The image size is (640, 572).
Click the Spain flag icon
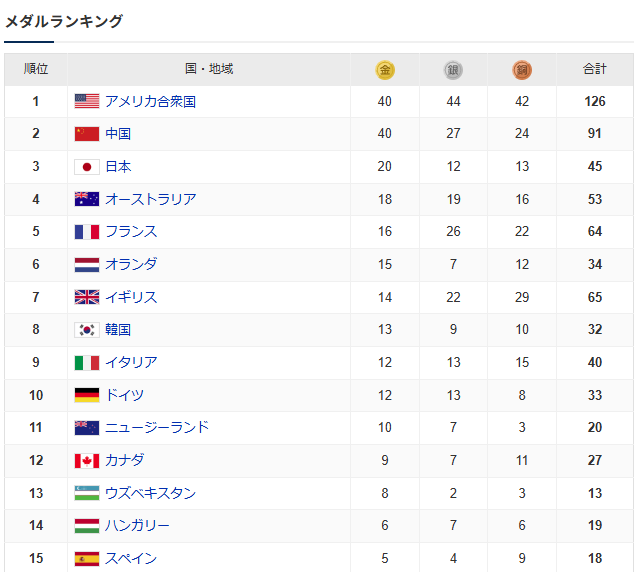tap(87, 559)
